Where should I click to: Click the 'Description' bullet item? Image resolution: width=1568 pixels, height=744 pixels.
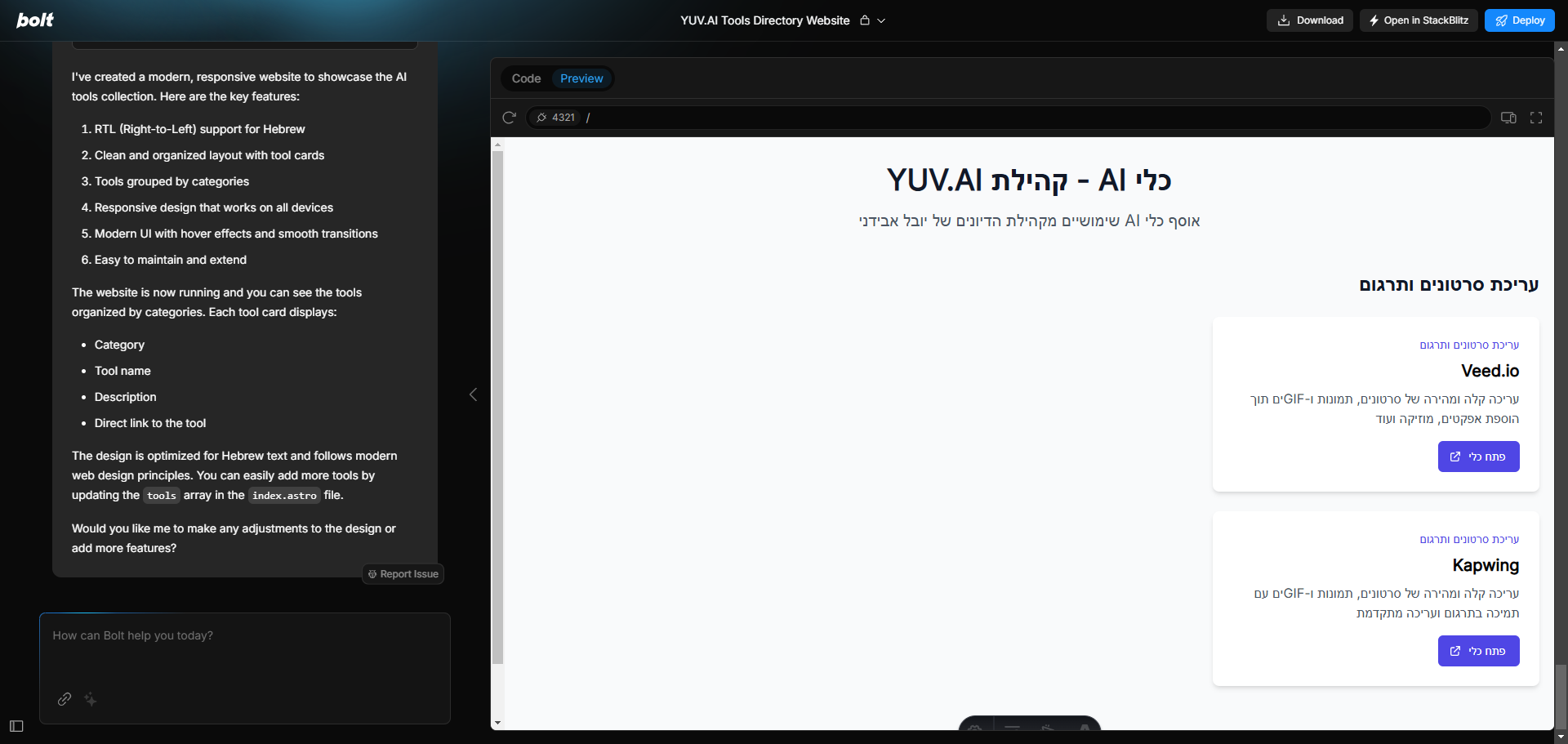tap(125, 397)
